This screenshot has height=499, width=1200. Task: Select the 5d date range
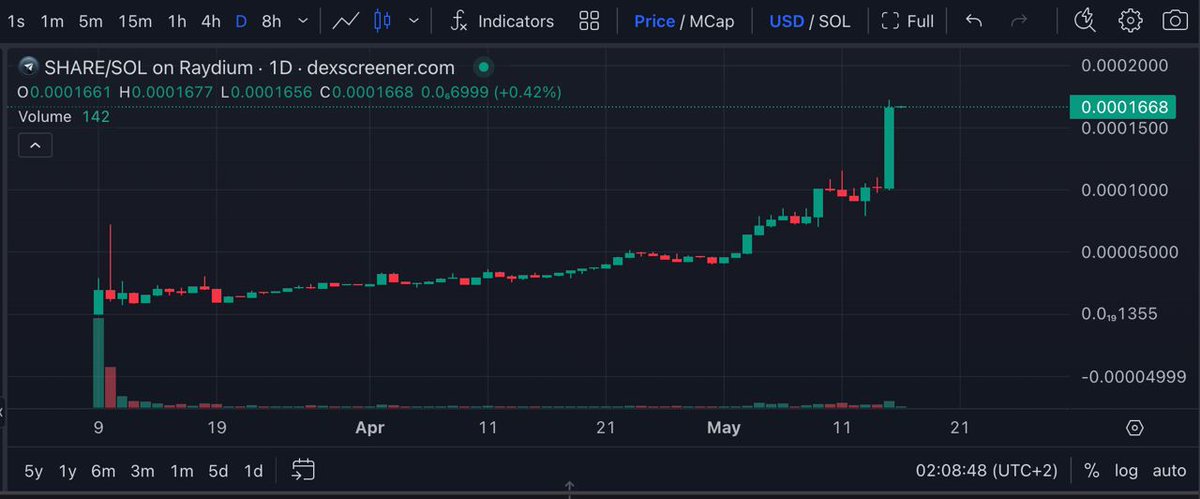pyautogui.click(x=218, y=470)
